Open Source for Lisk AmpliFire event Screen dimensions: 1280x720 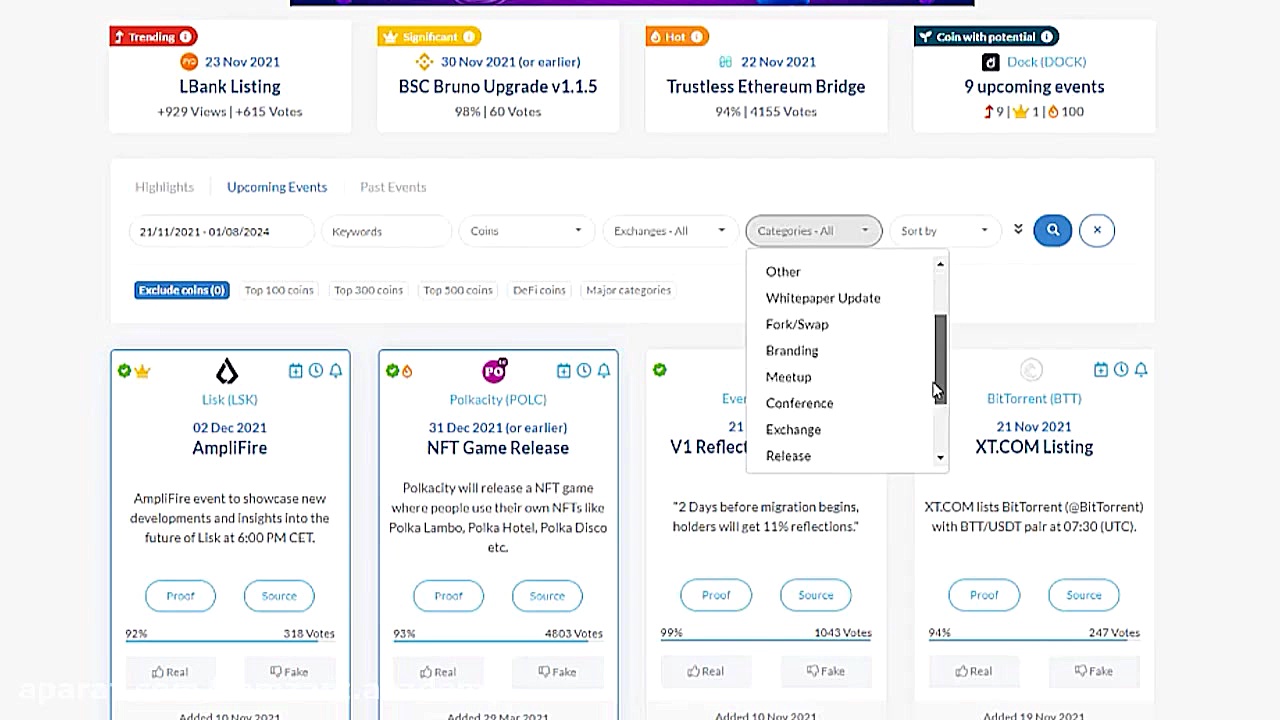coord(279,596)
